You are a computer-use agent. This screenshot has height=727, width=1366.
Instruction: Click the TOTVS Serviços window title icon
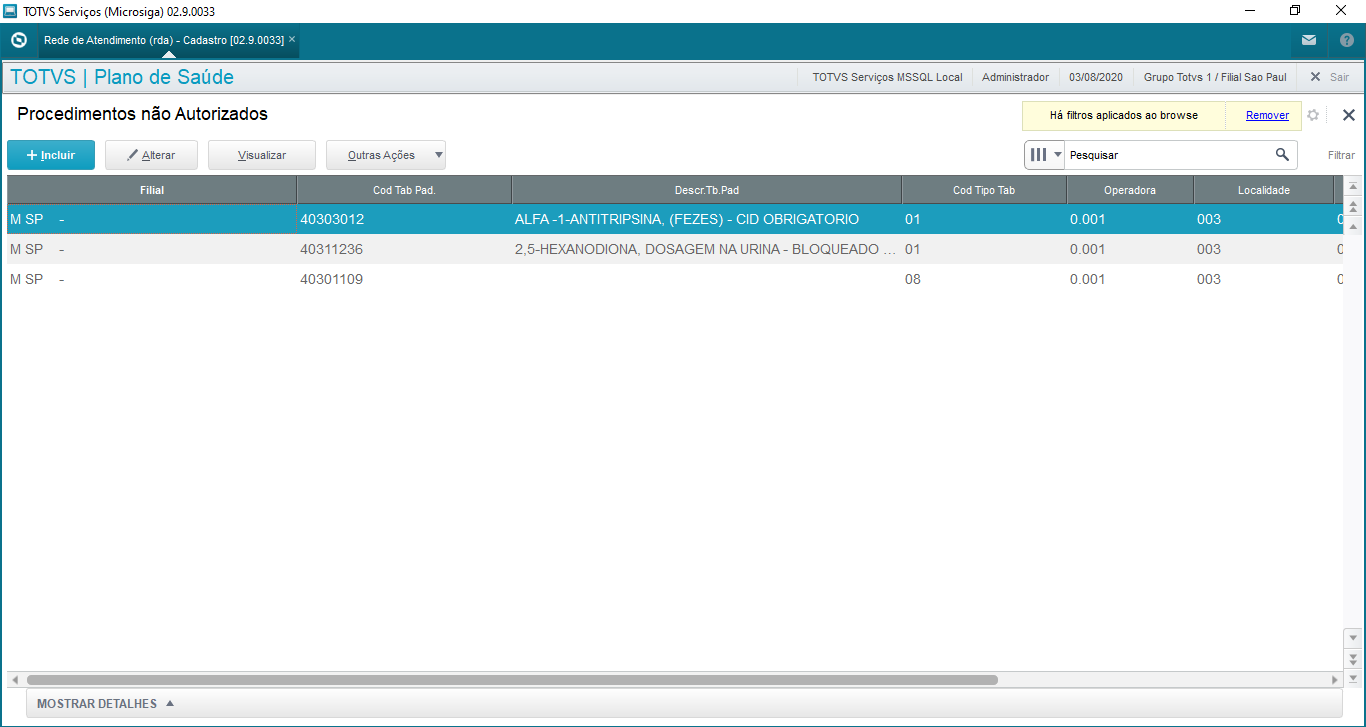[10, 11]
